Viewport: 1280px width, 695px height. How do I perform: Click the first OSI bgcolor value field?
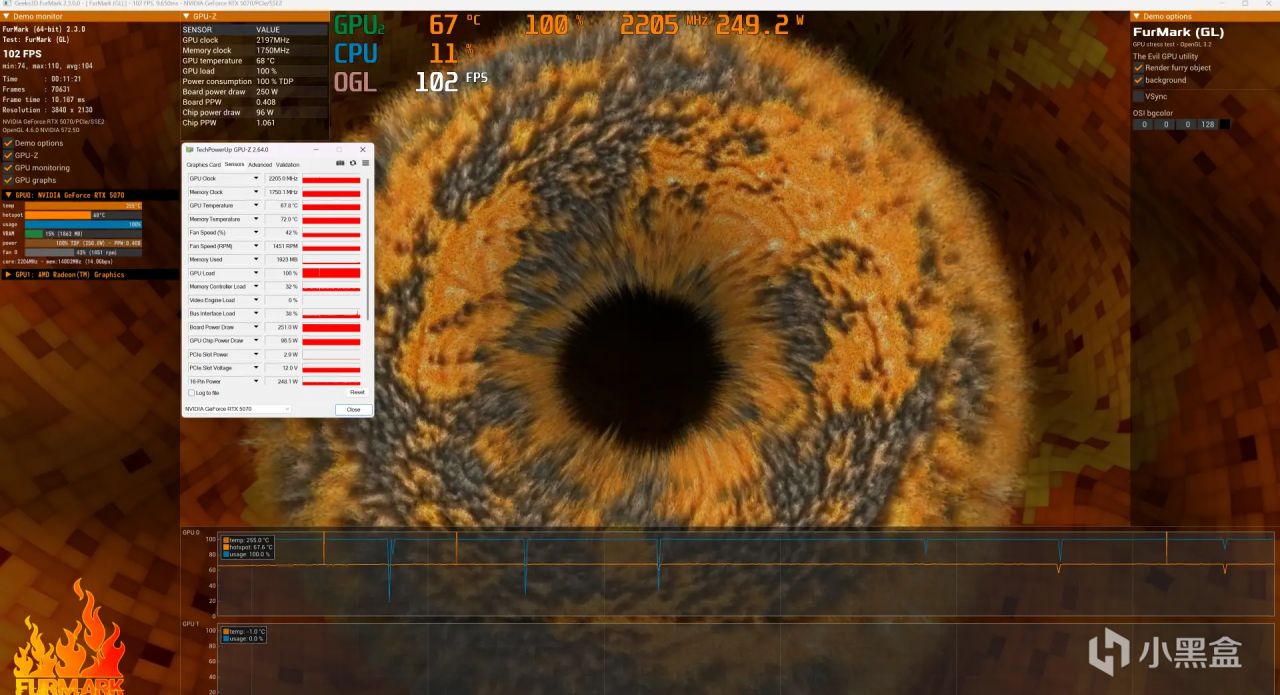[x=1143, y=125]
